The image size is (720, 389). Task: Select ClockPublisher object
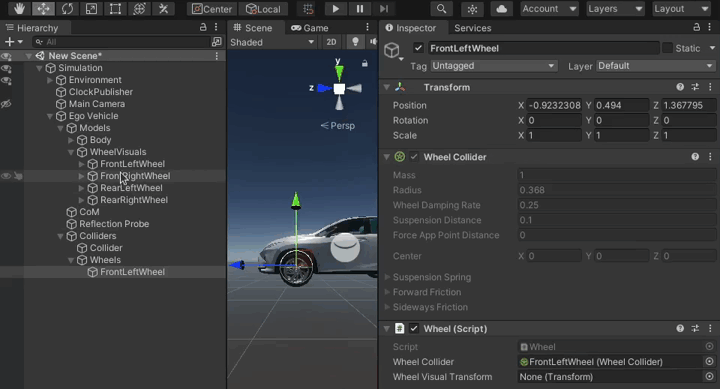(101, 92)
